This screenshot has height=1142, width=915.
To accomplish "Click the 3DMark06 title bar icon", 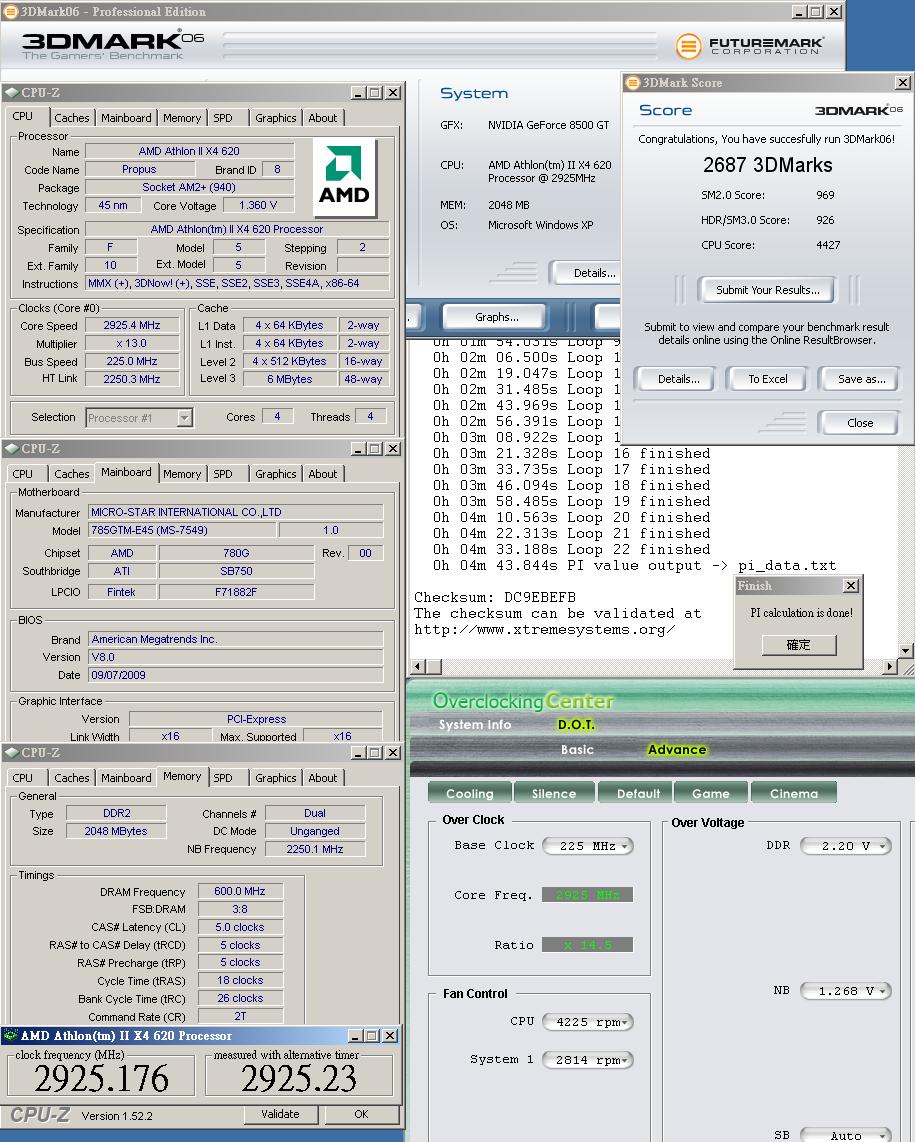I will point(10,12).
